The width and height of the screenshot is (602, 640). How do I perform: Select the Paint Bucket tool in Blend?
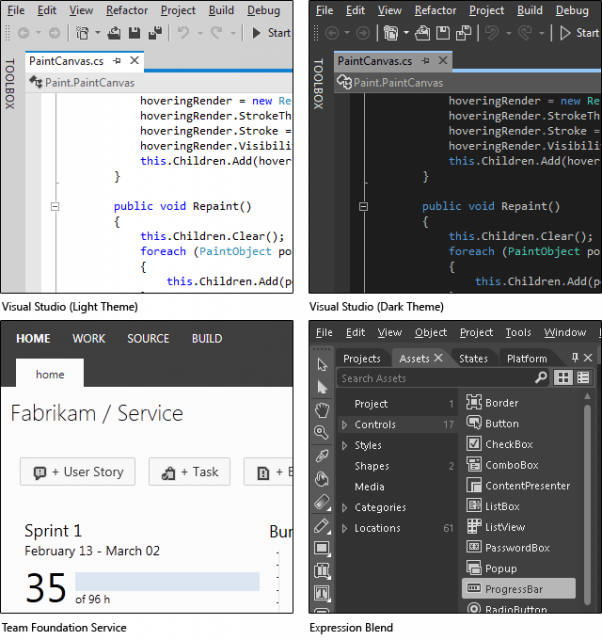pyautogui.click(x=322, y=479)
